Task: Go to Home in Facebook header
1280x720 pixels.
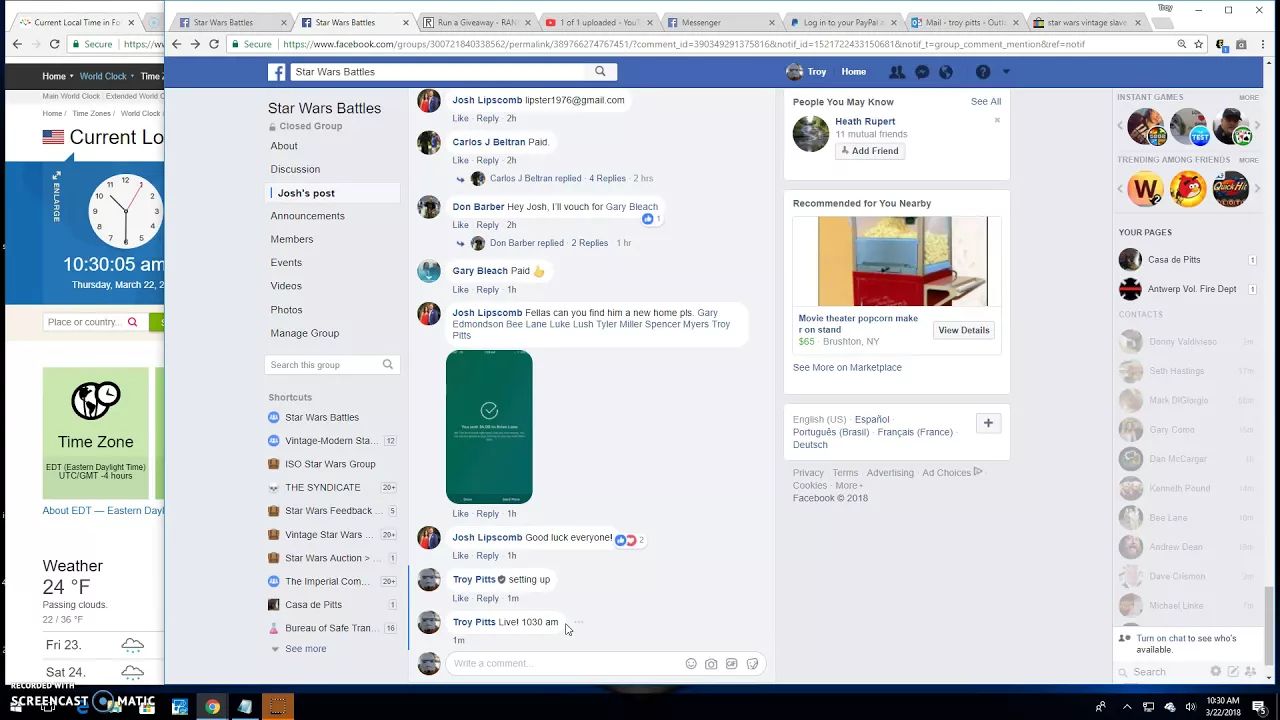Action: click(x=853, y=72)
